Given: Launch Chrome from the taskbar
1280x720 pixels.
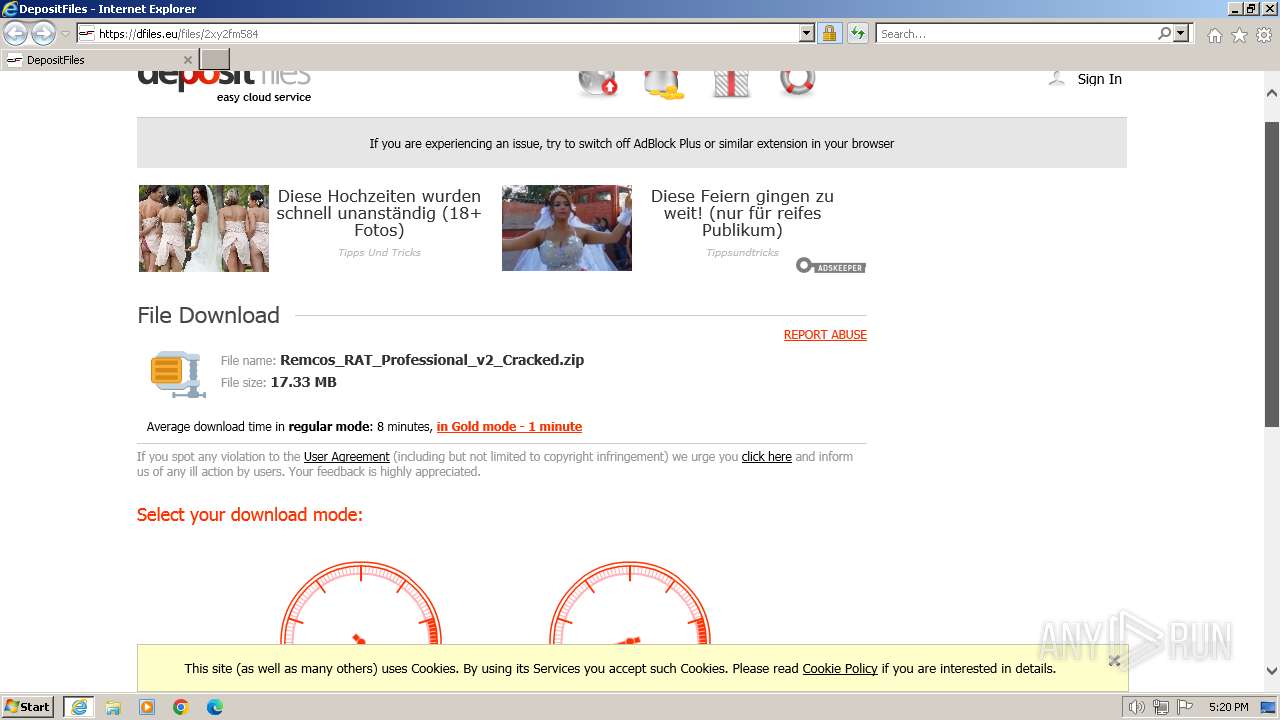Looking at the screenshot, I should tap(181, 707).
